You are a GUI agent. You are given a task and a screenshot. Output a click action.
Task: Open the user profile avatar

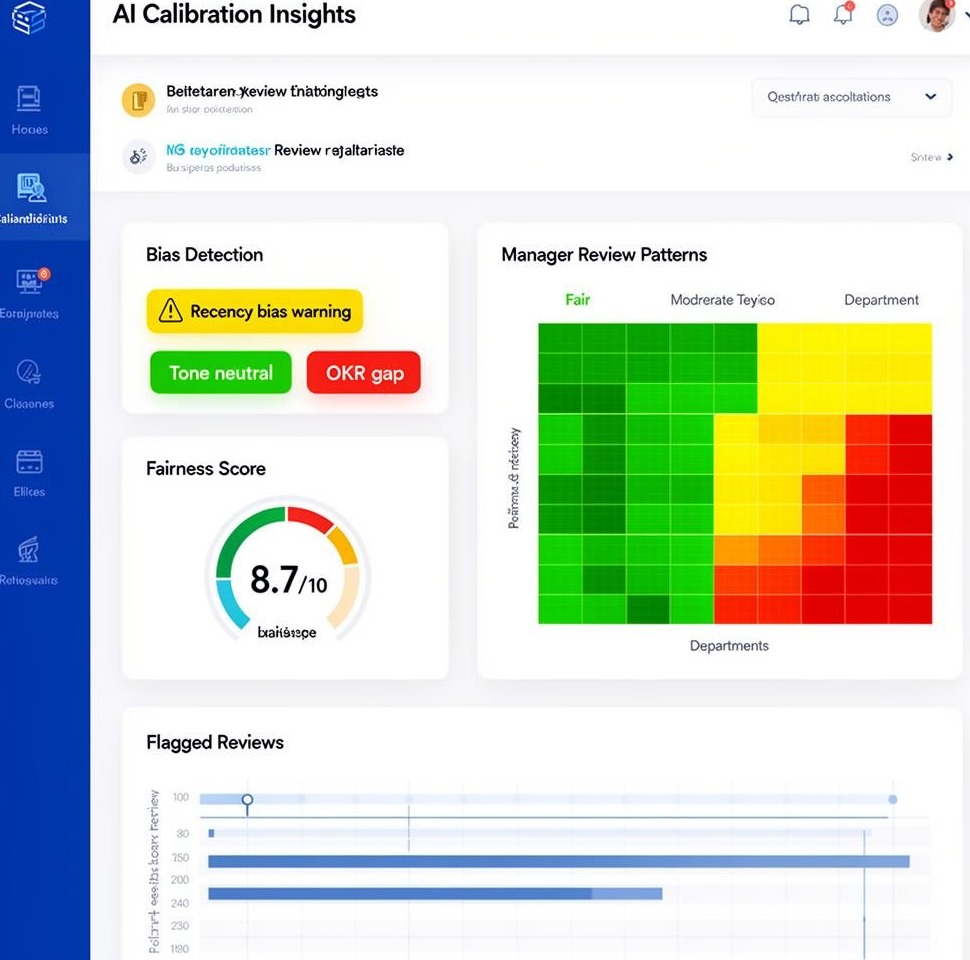(x=935, y=15)
